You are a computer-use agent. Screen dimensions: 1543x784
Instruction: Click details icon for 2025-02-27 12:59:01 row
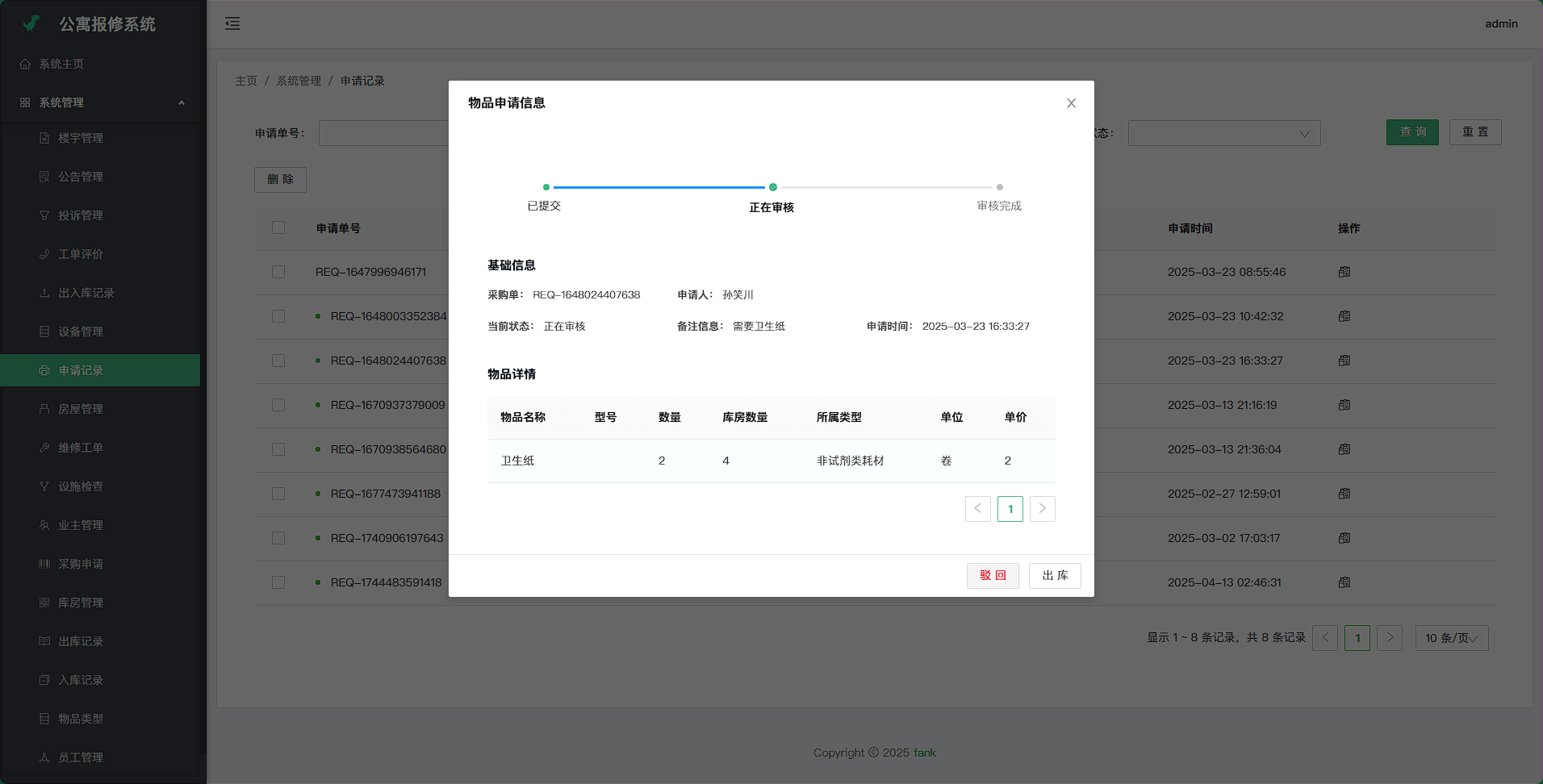click(1344, 494)
